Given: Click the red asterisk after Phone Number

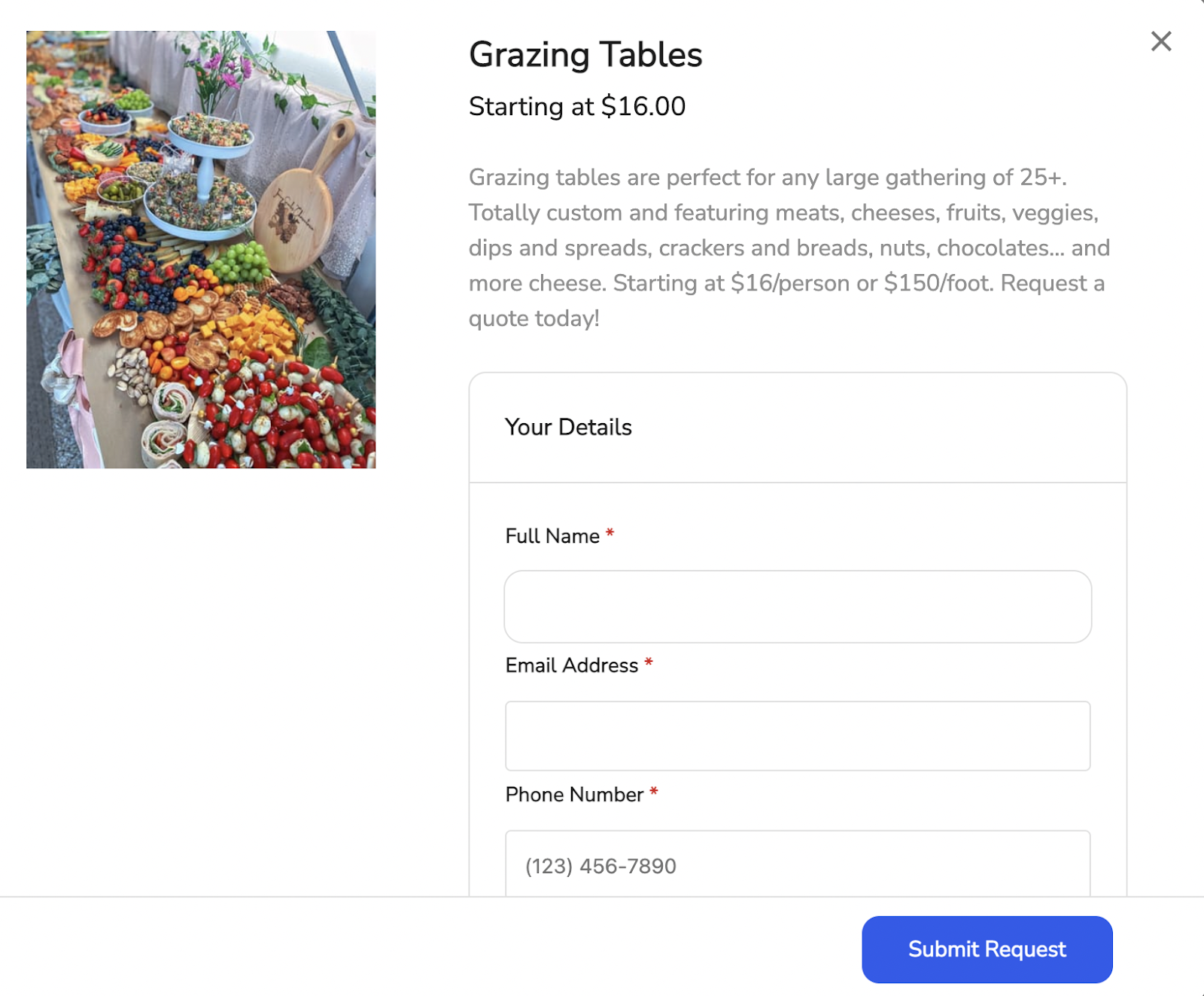Looking at the screenshot, I should [654, 792].
